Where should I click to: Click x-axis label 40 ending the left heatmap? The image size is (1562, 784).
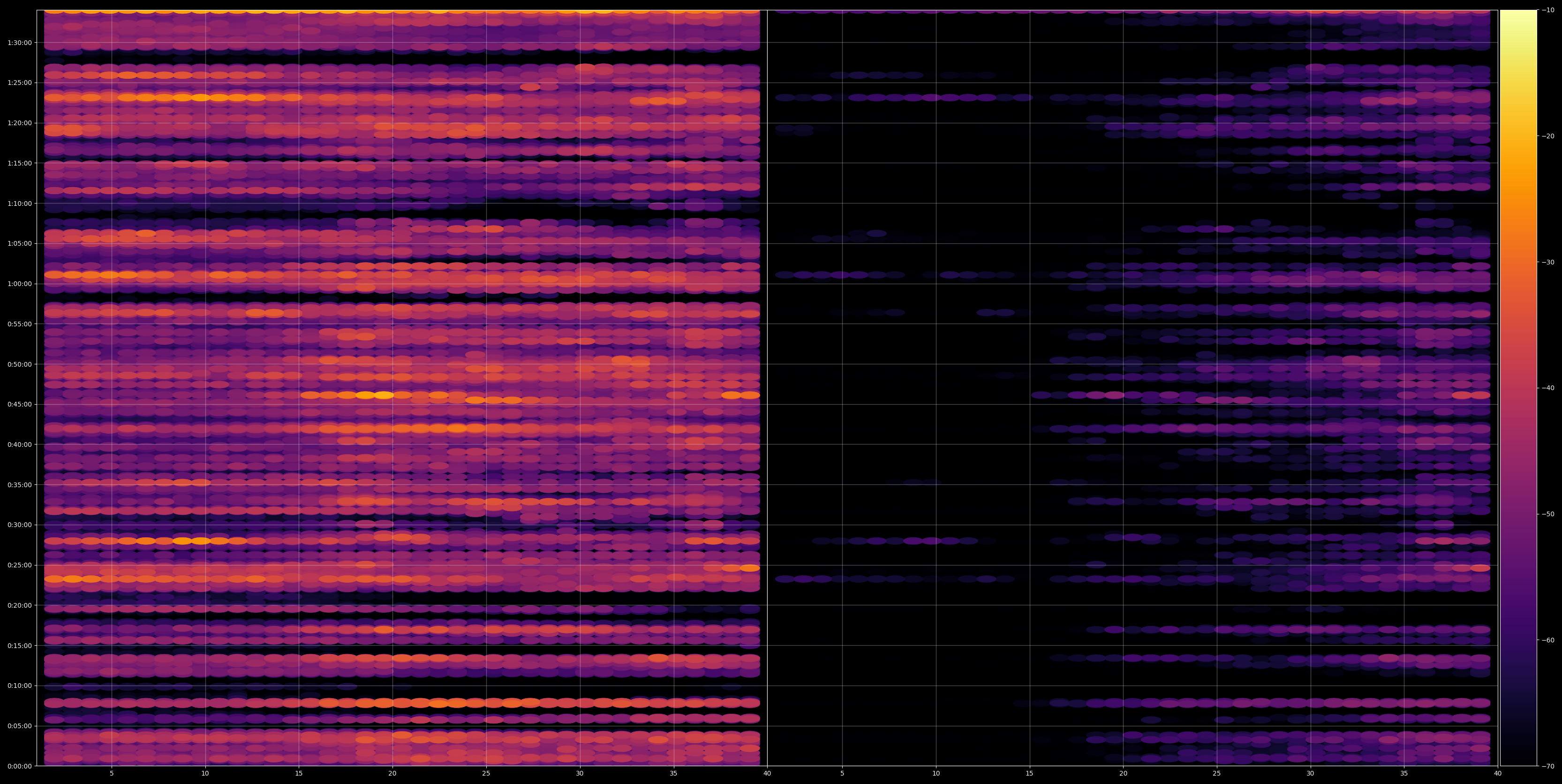click(767, 774)
